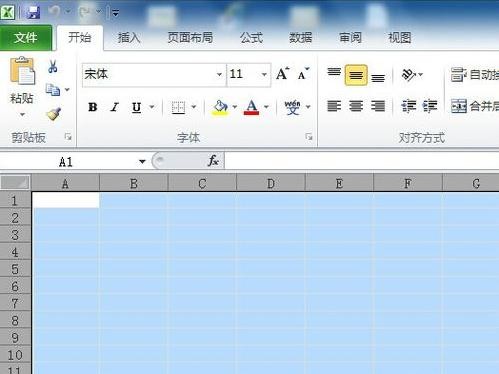The width and height of the screenshot is (499, 374).
Task: Click the Decrease Font Size icon
Action: point(303,74)
